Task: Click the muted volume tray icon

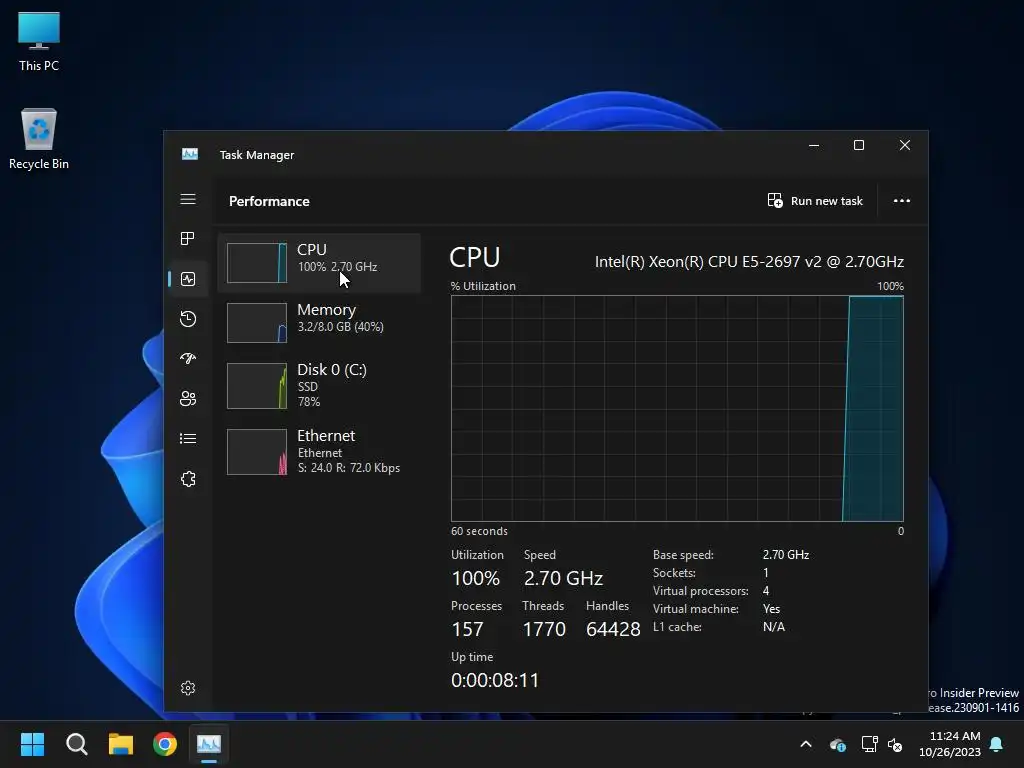Action: point(895,744)
